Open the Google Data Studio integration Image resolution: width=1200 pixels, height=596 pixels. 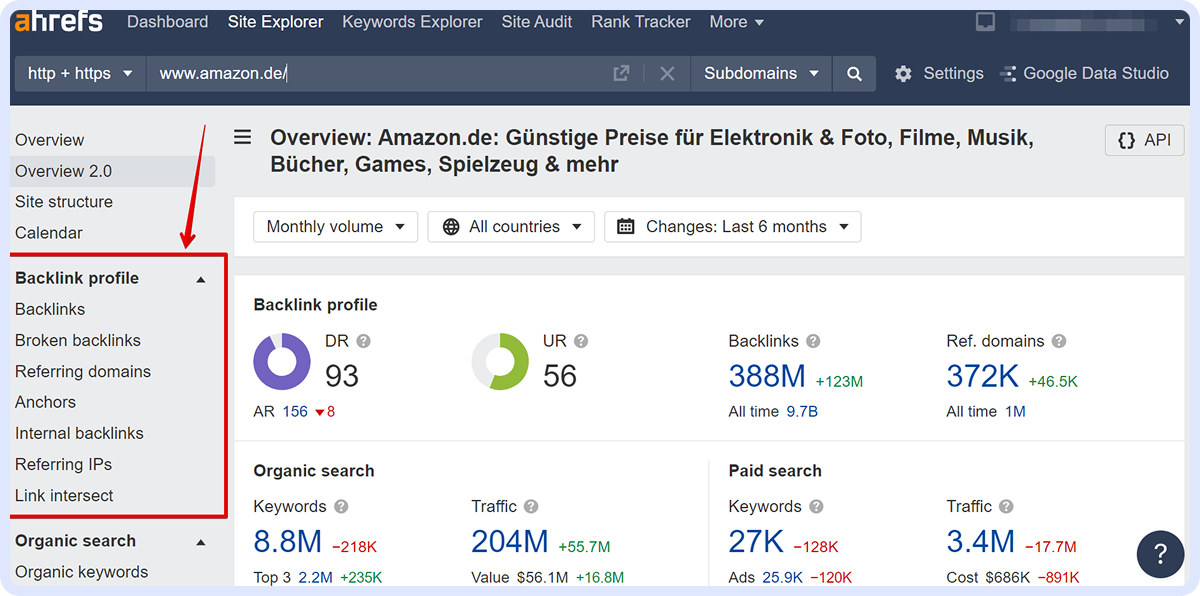(x=1084, y=74)
